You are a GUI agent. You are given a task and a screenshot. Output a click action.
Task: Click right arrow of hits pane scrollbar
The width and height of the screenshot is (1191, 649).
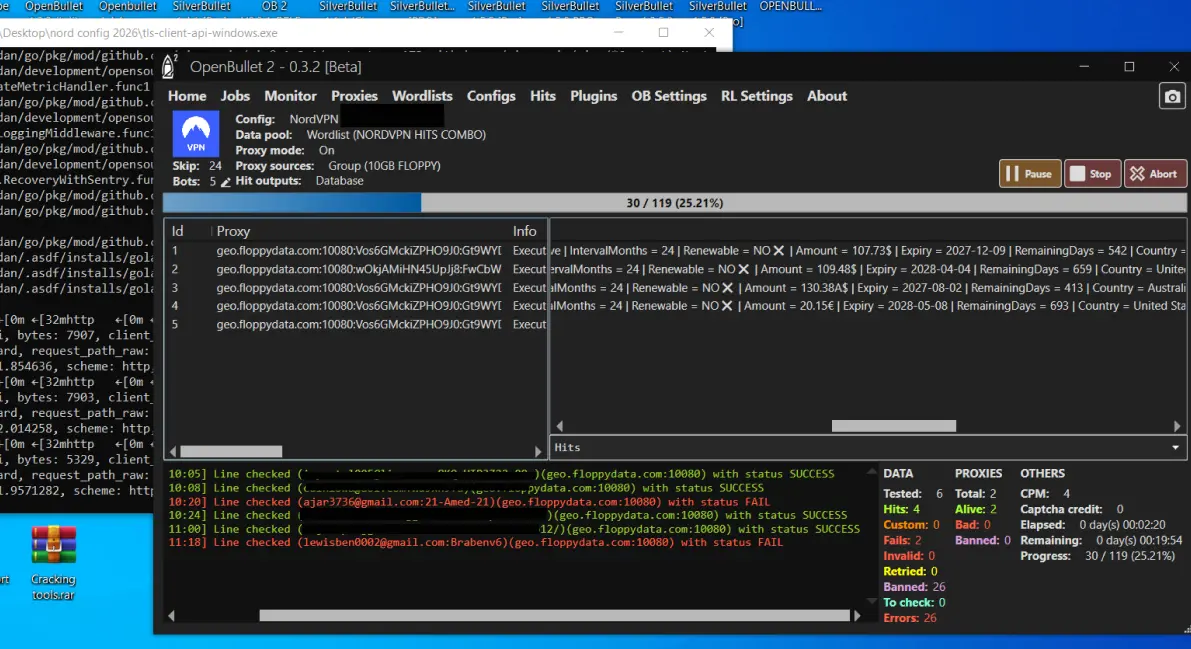click(1177, 426)
